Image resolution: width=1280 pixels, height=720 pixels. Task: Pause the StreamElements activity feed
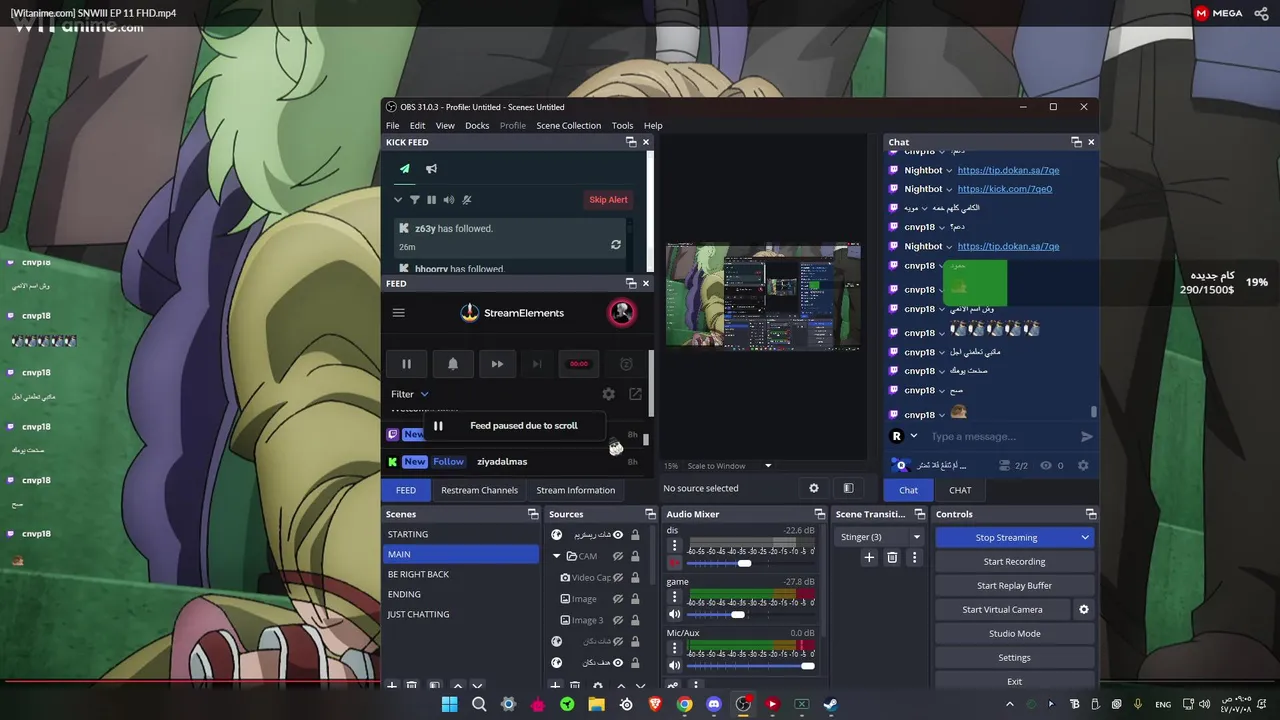click(406, 364)
